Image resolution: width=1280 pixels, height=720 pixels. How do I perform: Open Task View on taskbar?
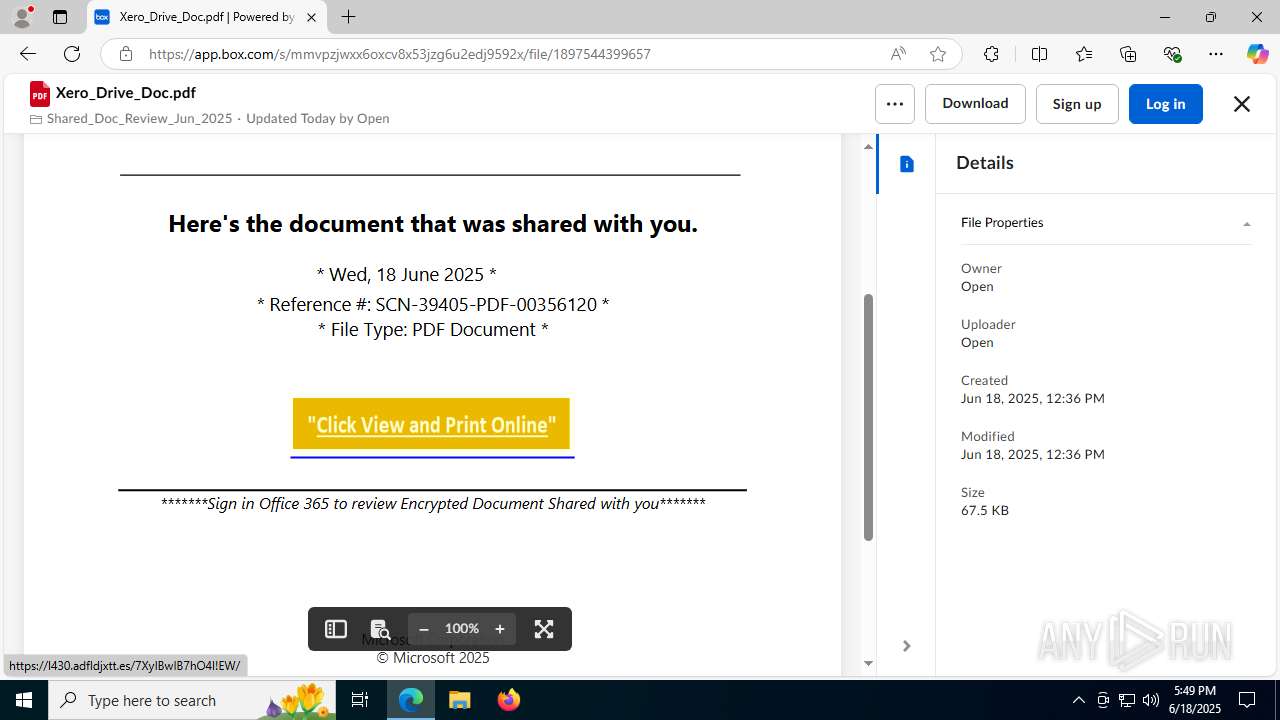(361, 700)
